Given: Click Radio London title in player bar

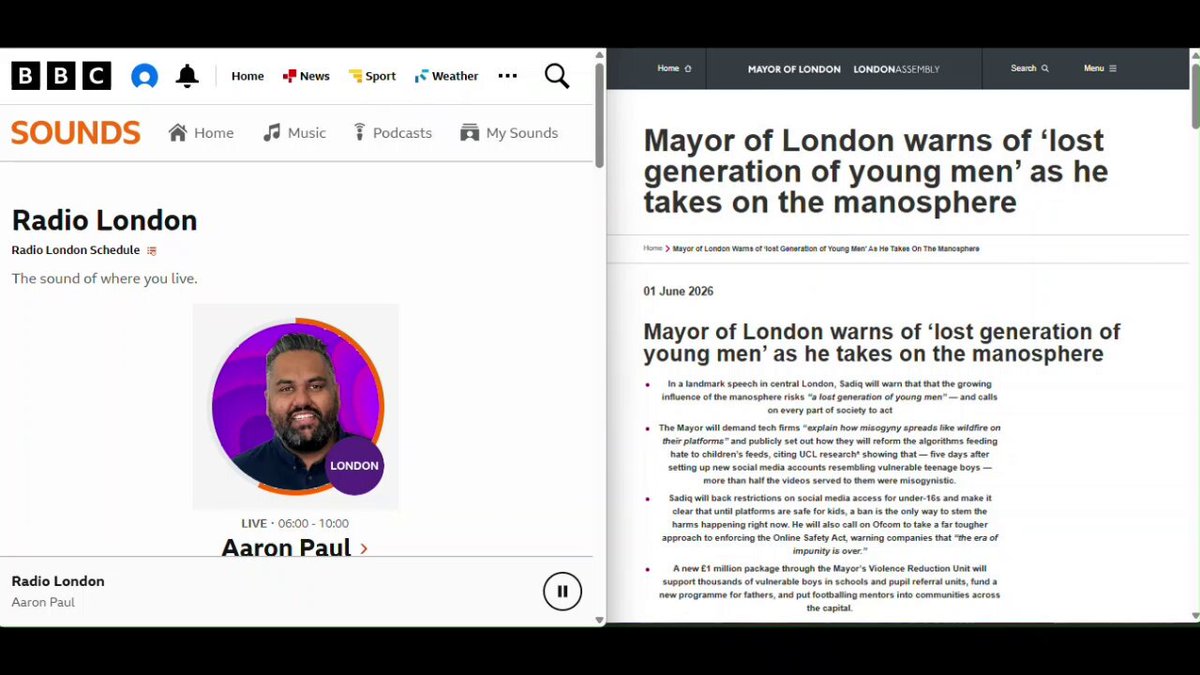Looking at the screenshot, I should click(x=58, y=581).
